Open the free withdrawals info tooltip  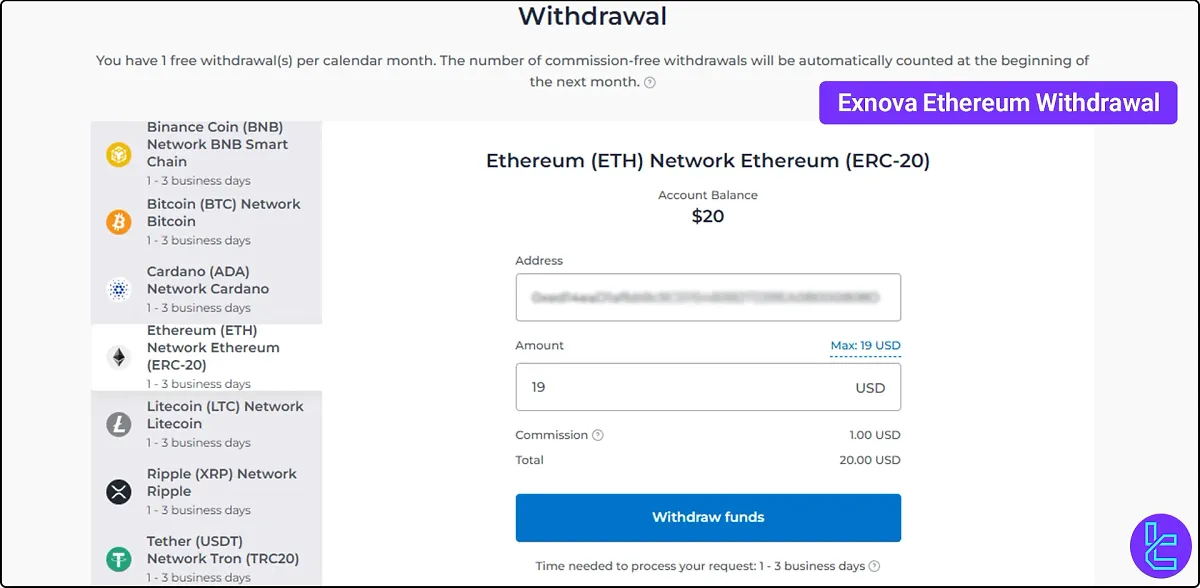point(650,83)
